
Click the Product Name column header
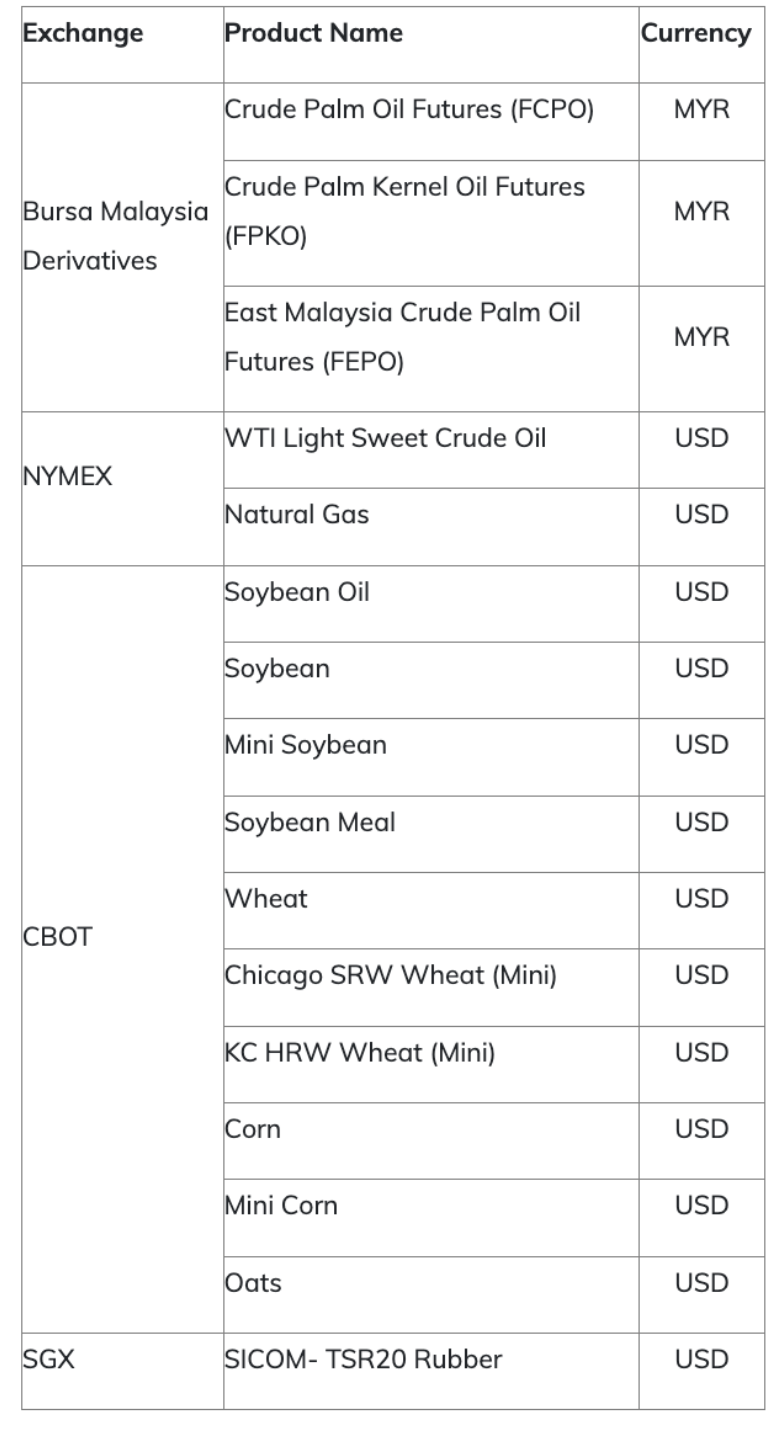coord(314,33)
